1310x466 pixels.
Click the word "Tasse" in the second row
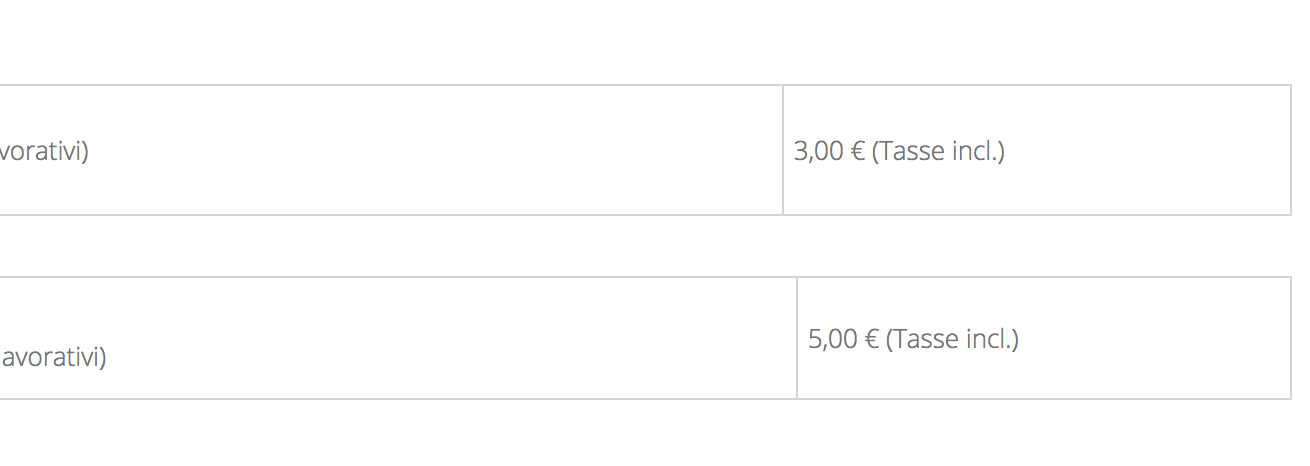pos(925,339)
